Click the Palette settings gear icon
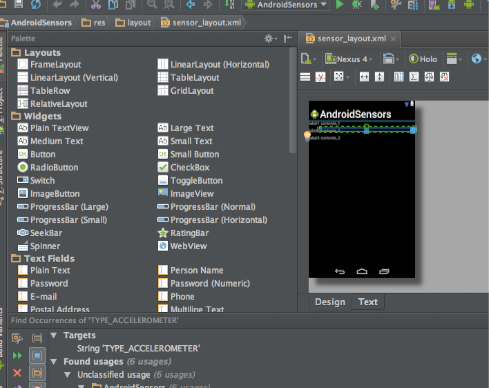Screen dimensions: 489x388 (x=269, y=39)
